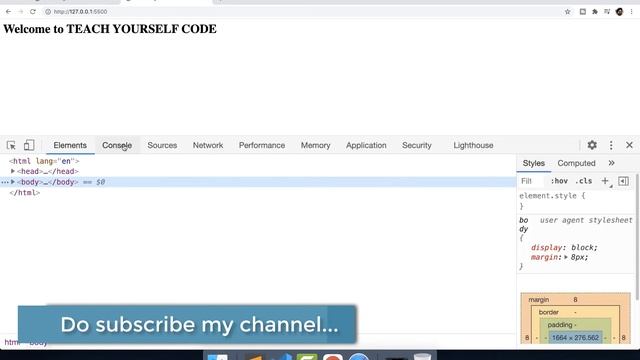Reload the page

(33, 12)
